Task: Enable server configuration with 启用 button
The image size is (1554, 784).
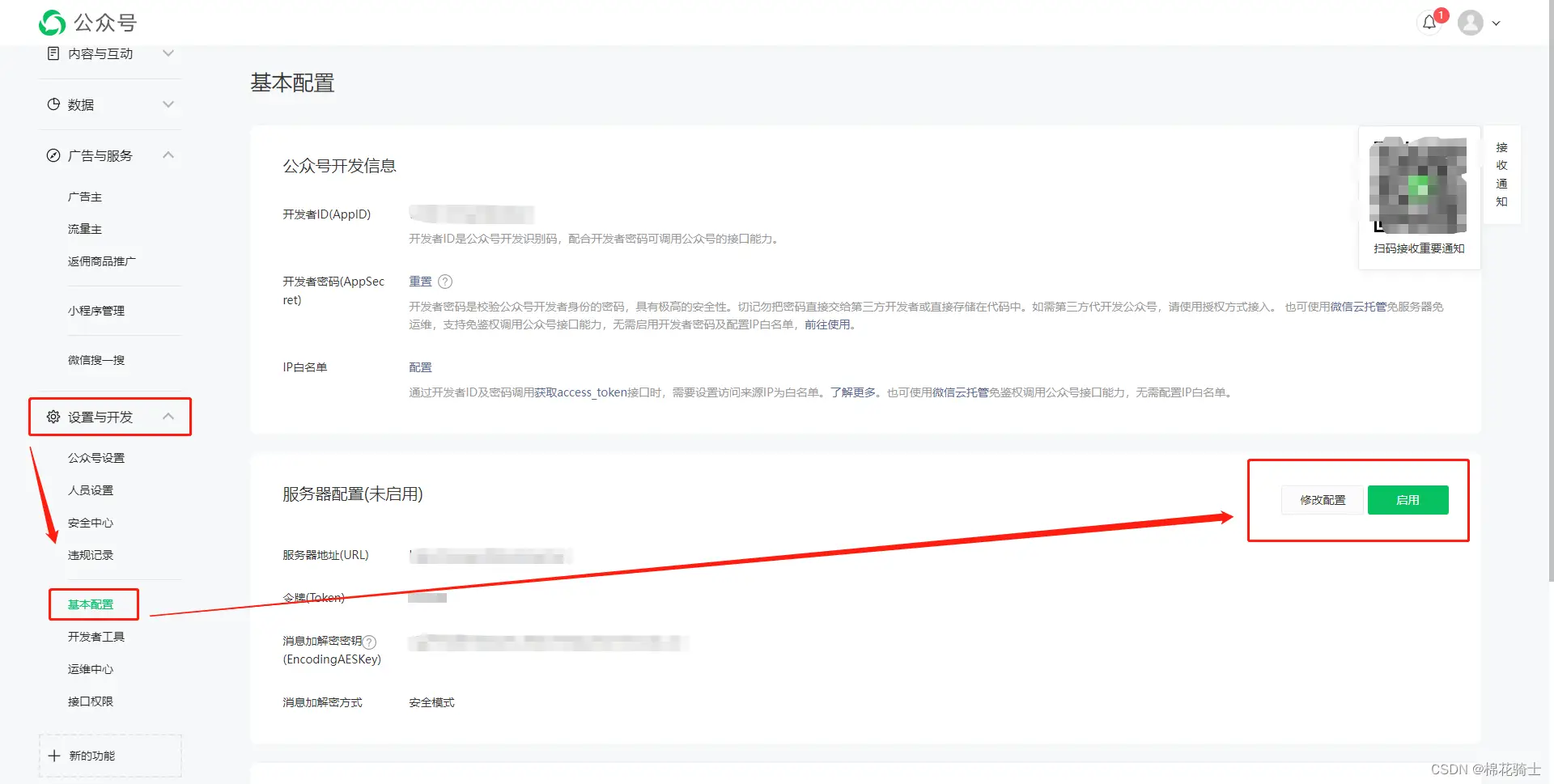Action: point(1408,500)
